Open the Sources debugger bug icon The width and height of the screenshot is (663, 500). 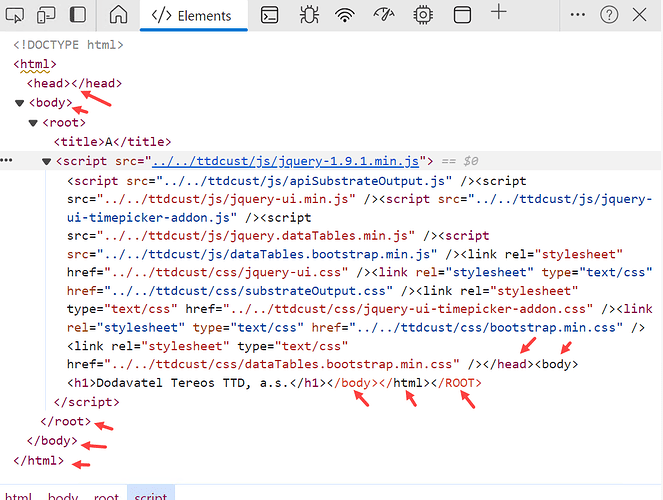[x=309, y=15]
